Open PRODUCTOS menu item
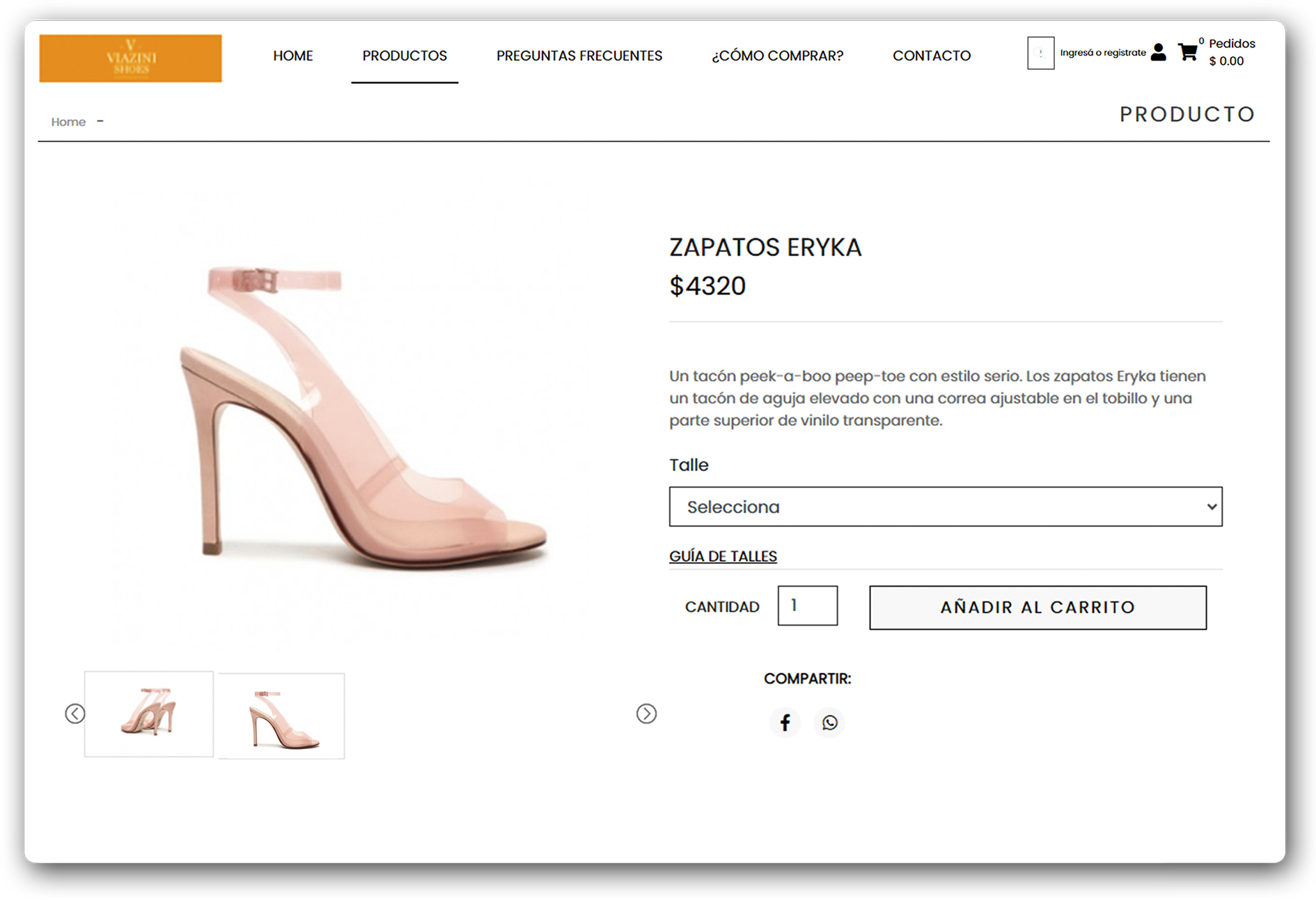Viewport: 1316px width, 900px height. coord(405,56)
